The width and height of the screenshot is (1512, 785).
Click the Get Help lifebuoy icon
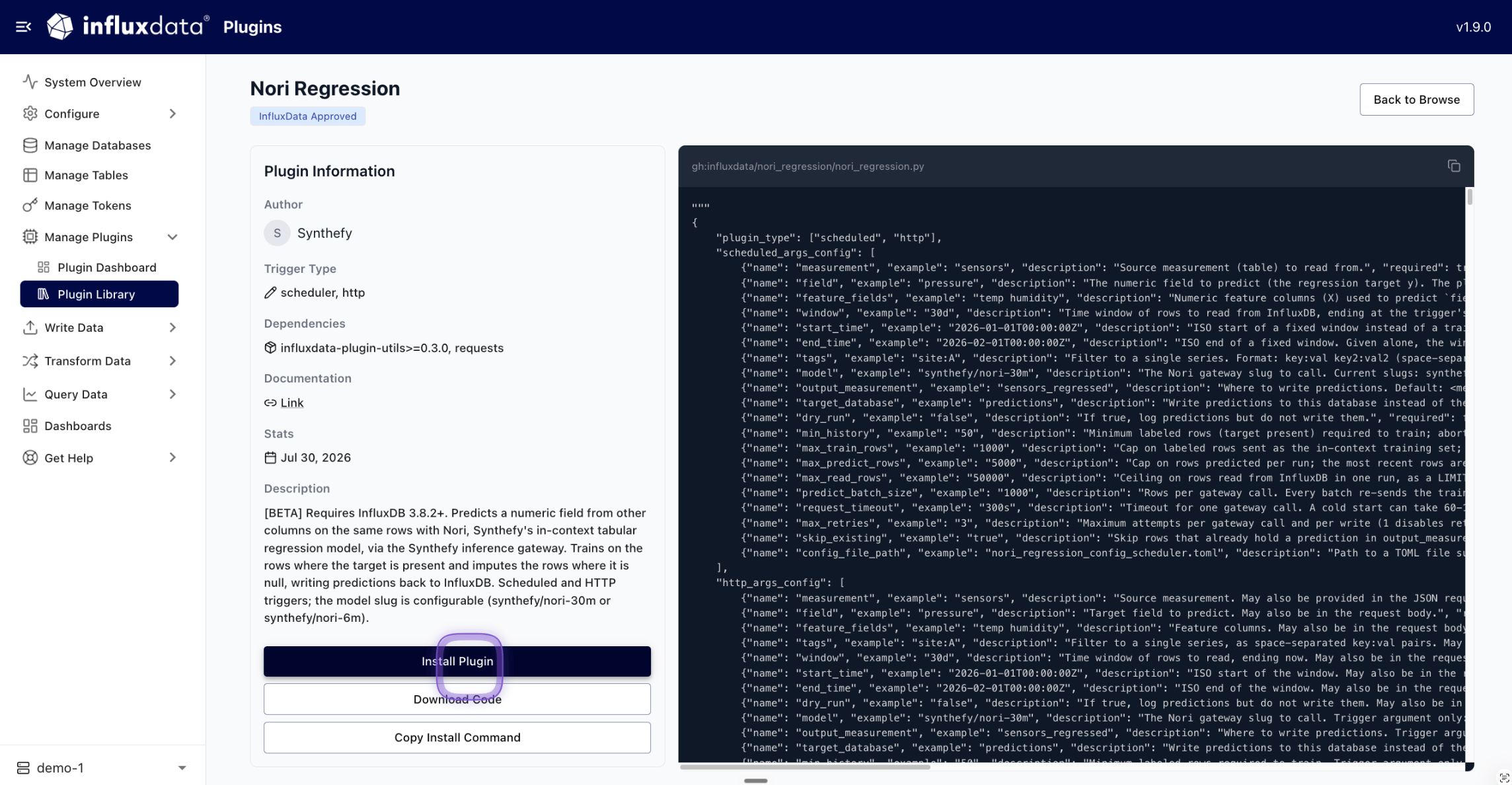[30, 458]
